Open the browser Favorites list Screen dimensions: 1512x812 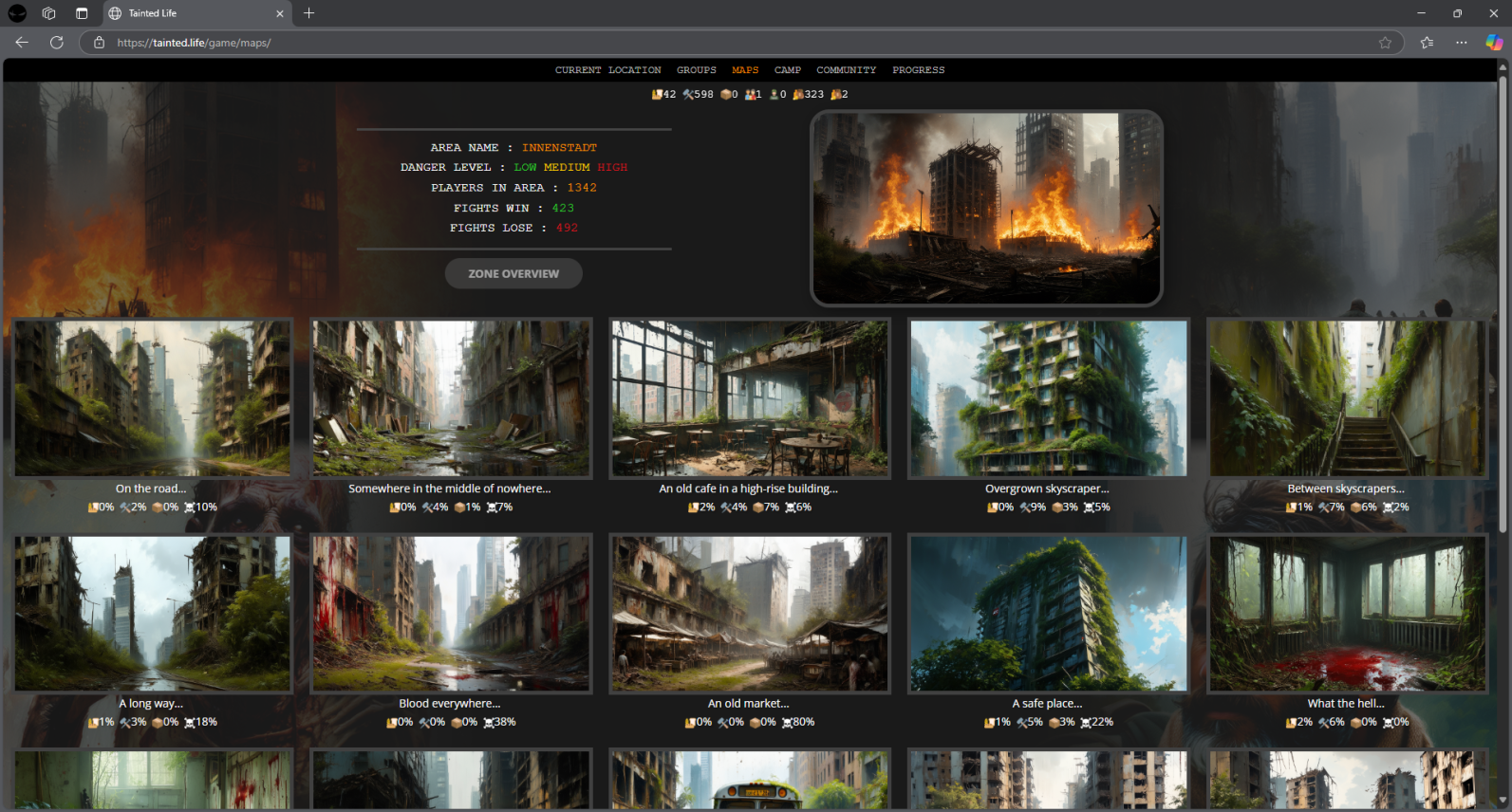pyautogui.click(x=1427, y=43)
